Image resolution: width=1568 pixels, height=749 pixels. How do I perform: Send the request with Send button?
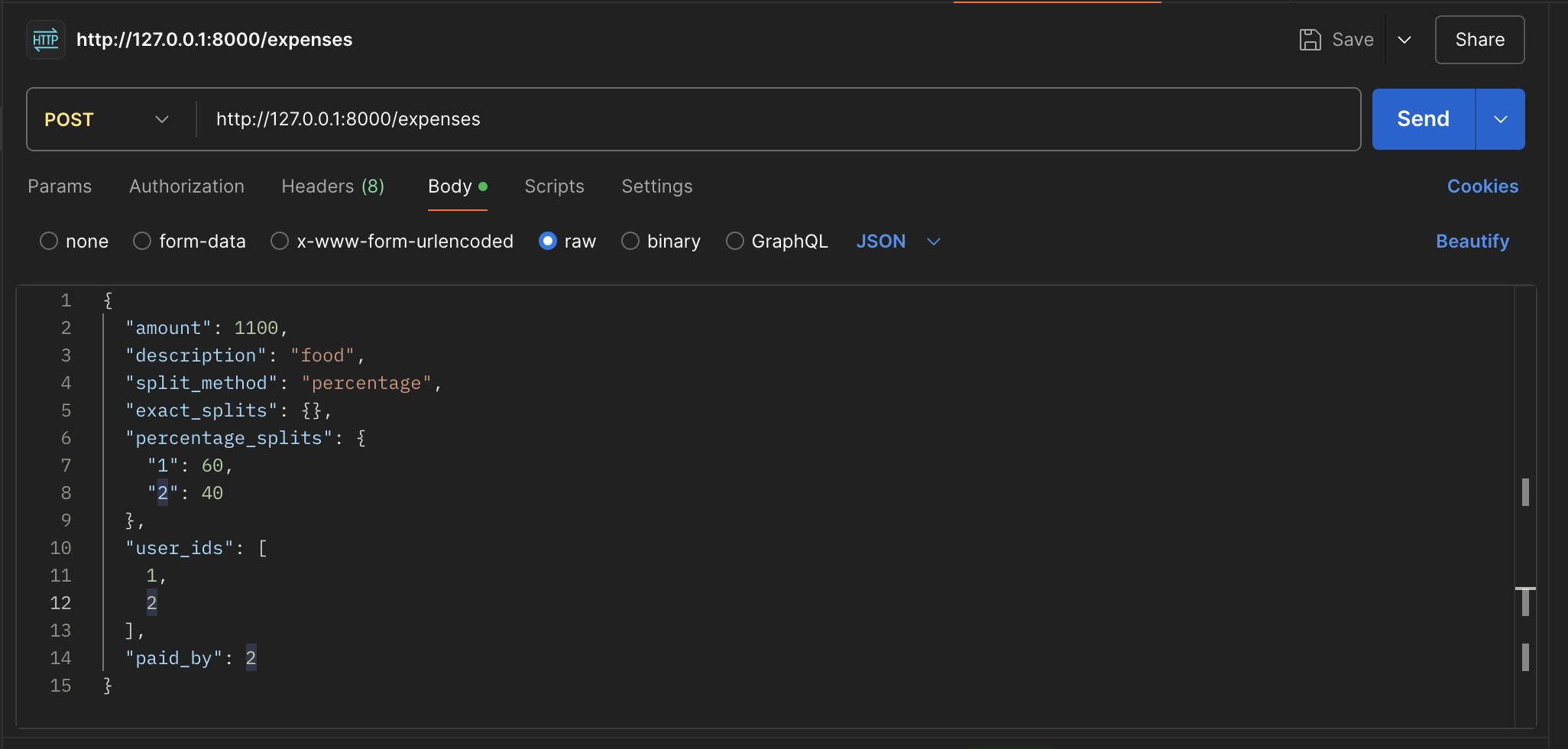point(1424,119)
